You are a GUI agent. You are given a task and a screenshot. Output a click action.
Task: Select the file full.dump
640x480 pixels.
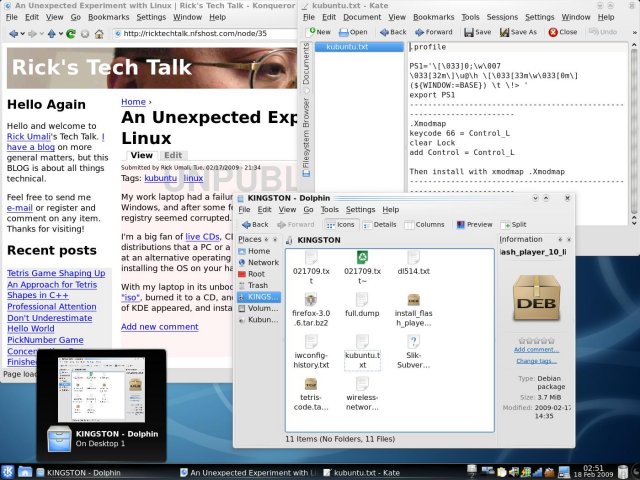pyautogui.click(x=362, y=305)
